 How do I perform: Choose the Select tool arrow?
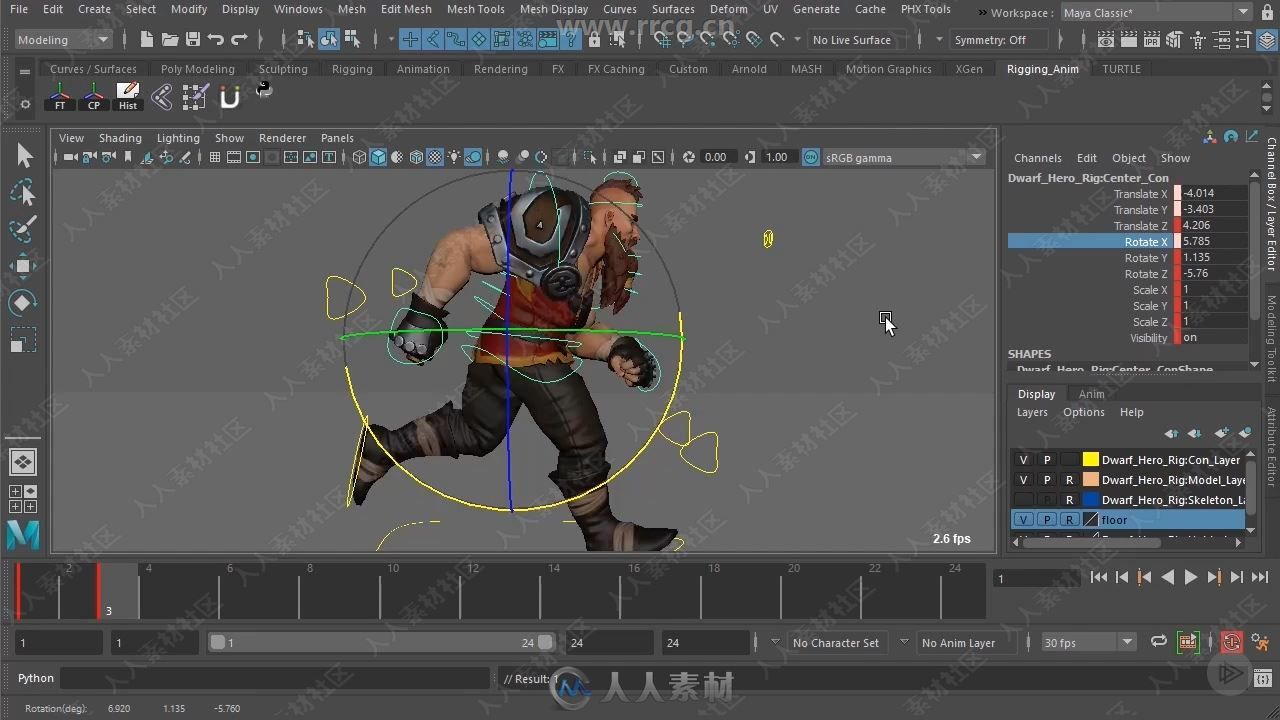coord(24,156)
